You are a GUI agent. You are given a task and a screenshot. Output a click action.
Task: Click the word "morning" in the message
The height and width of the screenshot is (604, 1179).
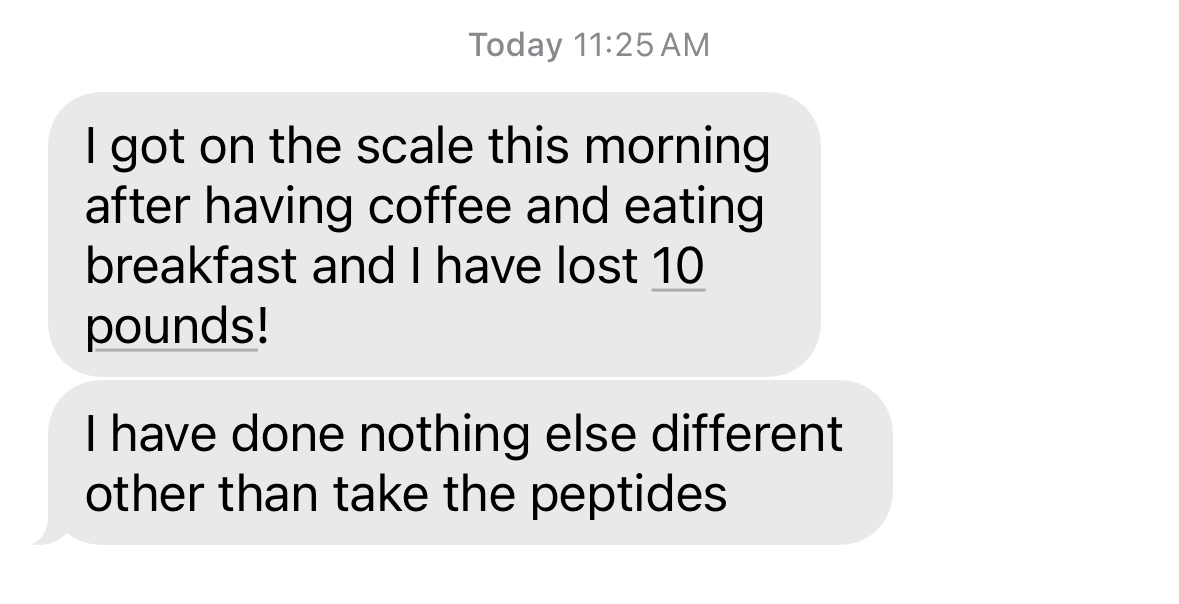[677, 147]
